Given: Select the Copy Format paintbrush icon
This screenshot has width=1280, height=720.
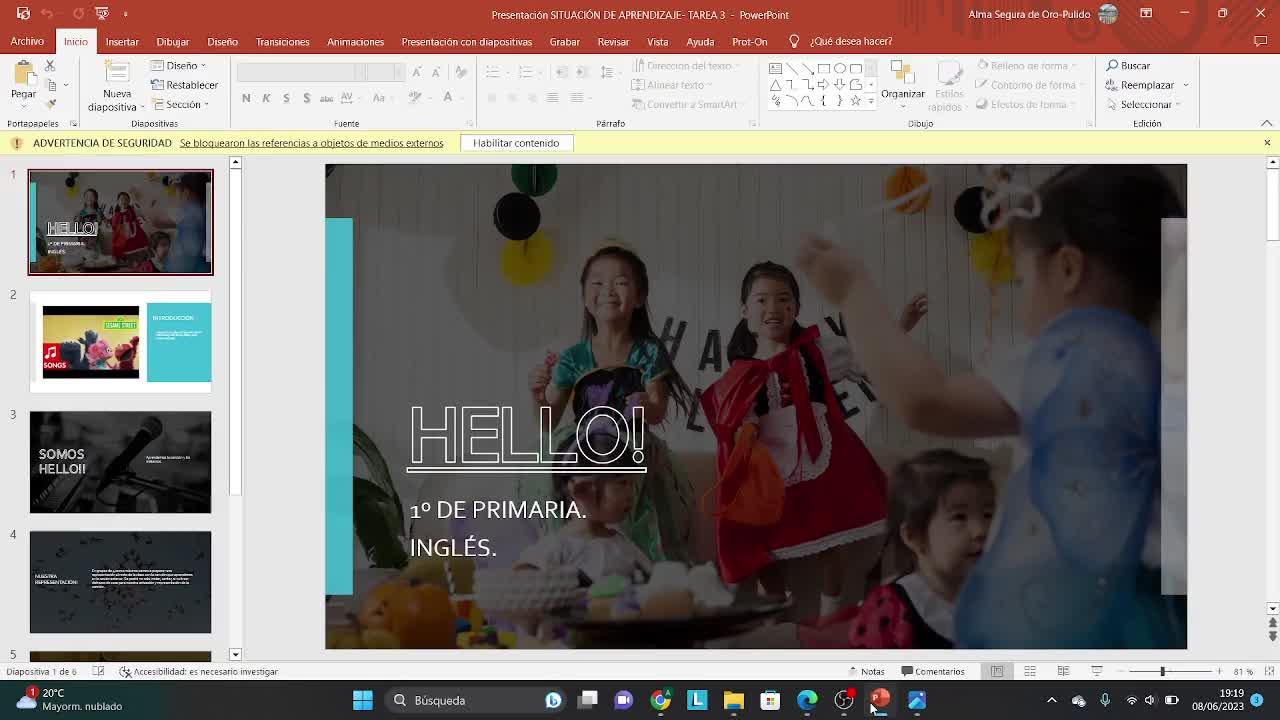Looking at the screenshot, I should coord(50,104).
